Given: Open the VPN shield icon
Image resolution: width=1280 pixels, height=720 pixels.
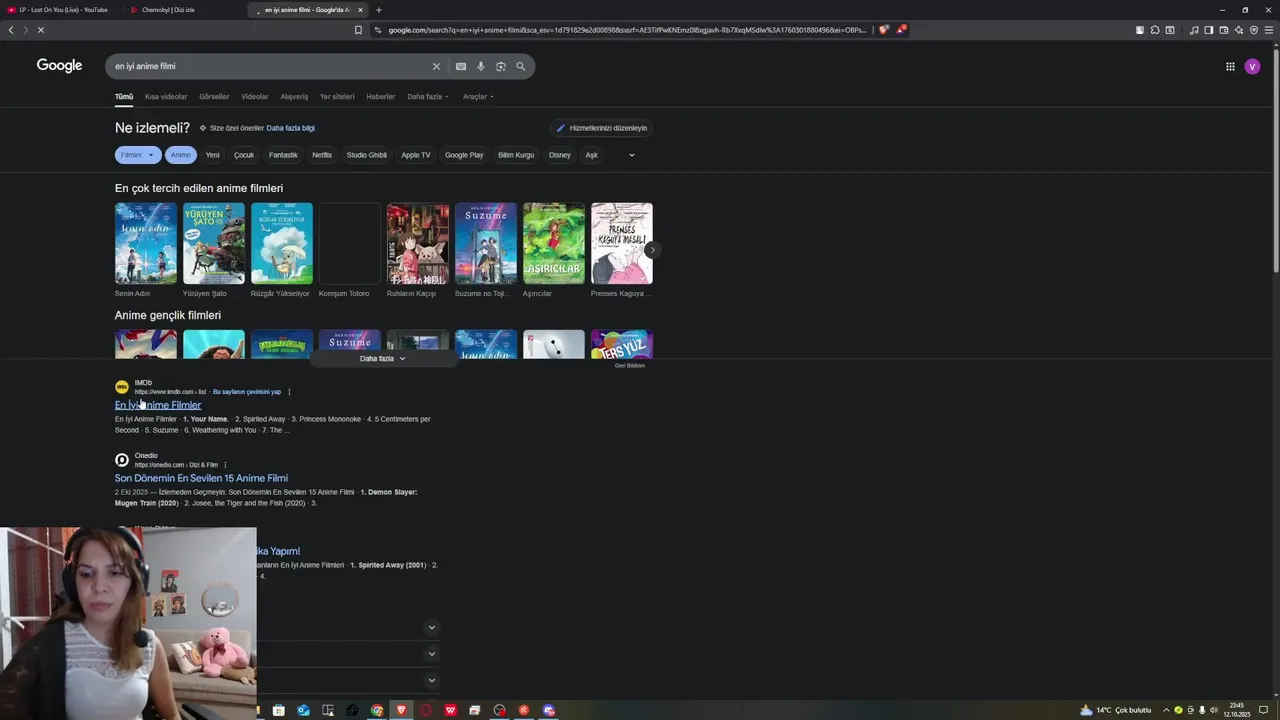Looking at the screenshot, I should click(x=1254, y=30).
